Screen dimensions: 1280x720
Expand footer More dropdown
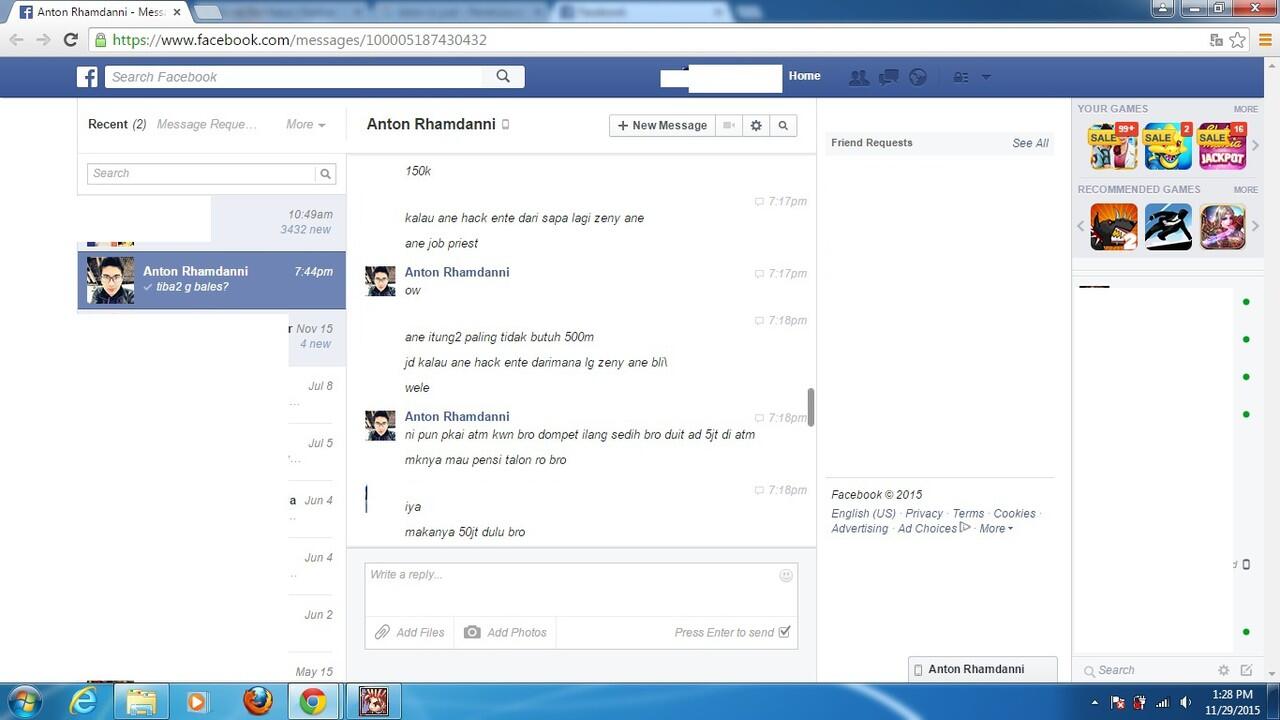pos(996,528)
